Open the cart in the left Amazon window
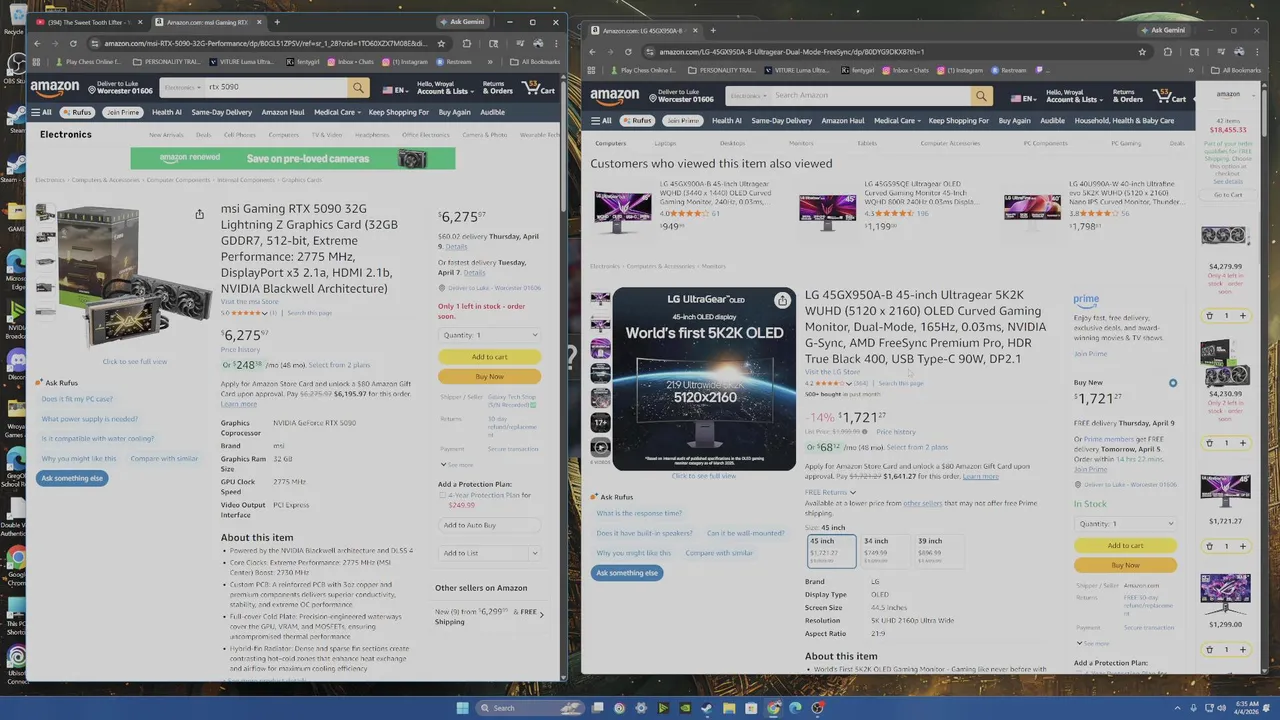 click(539, 87)
